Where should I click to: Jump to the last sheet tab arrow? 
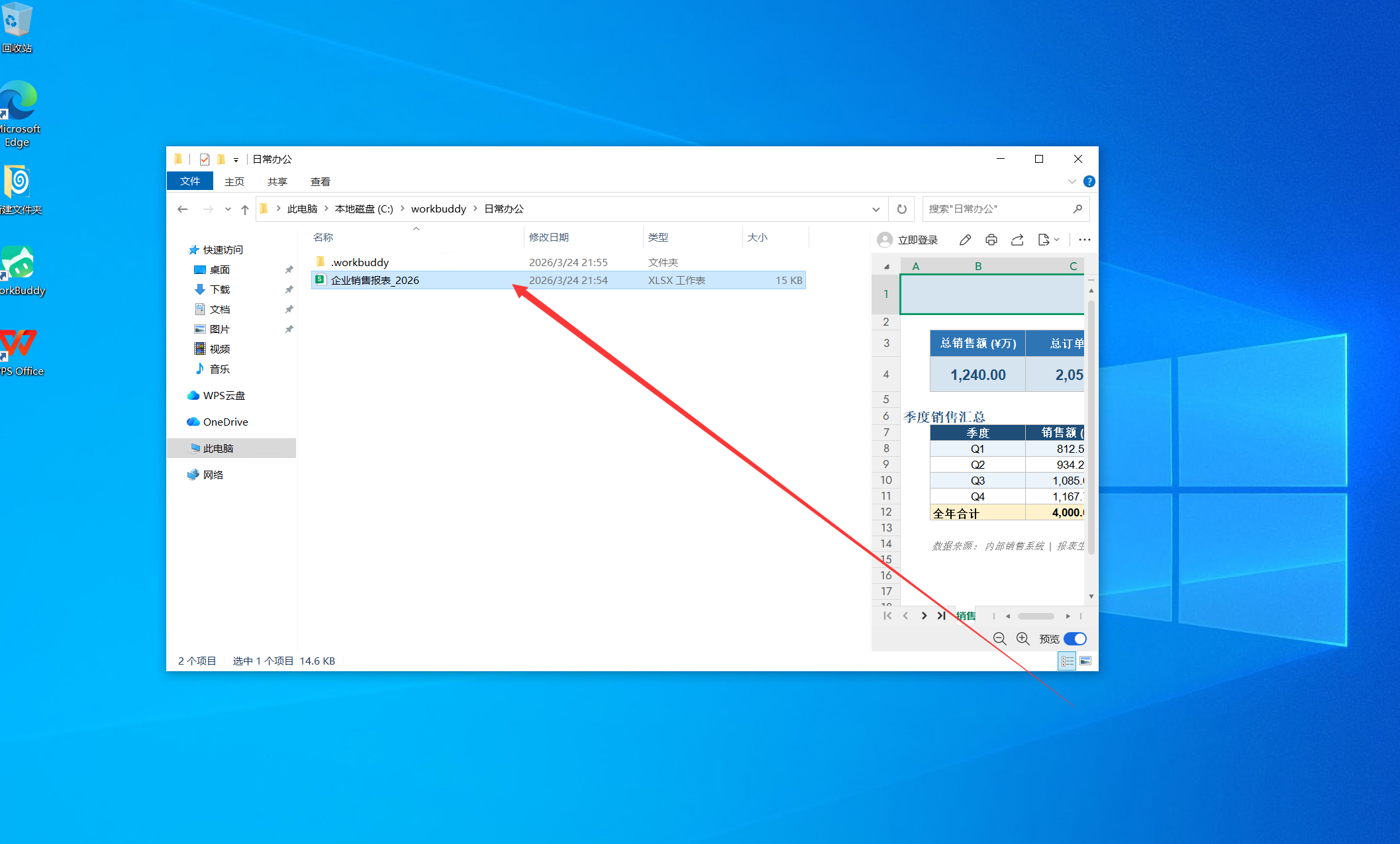pyautogui.click(x=941, y=616)
